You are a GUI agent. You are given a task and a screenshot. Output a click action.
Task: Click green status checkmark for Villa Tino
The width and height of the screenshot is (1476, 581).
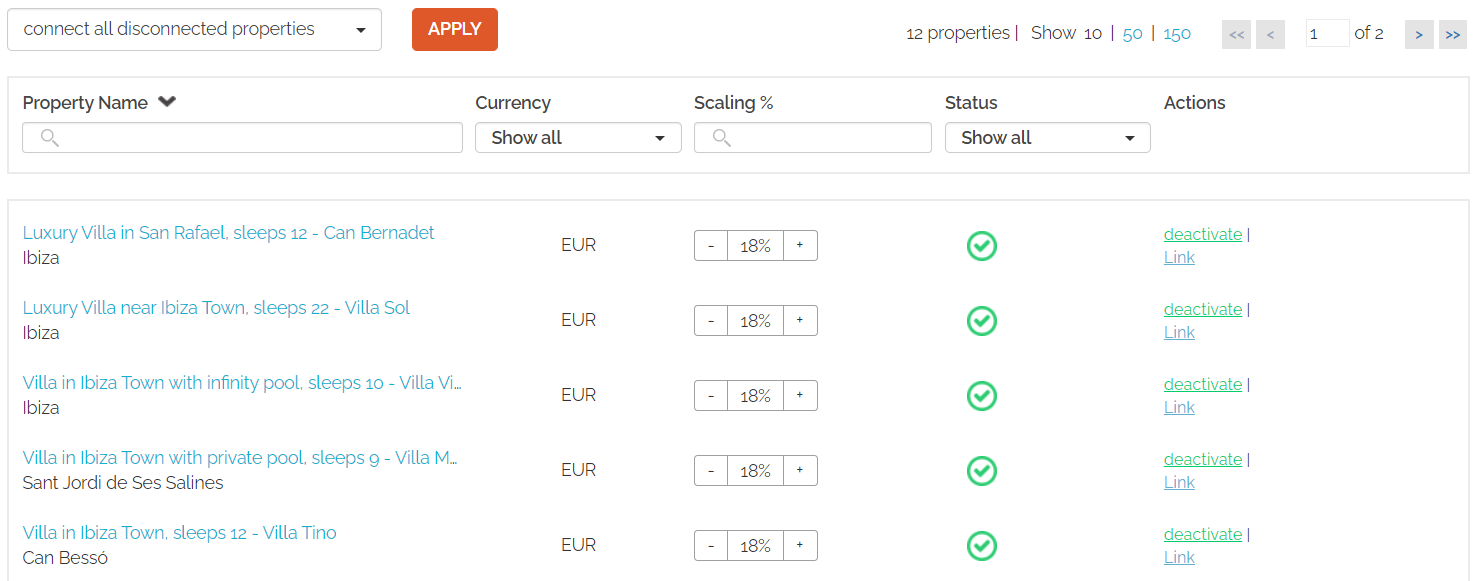(x=982, y=546)
